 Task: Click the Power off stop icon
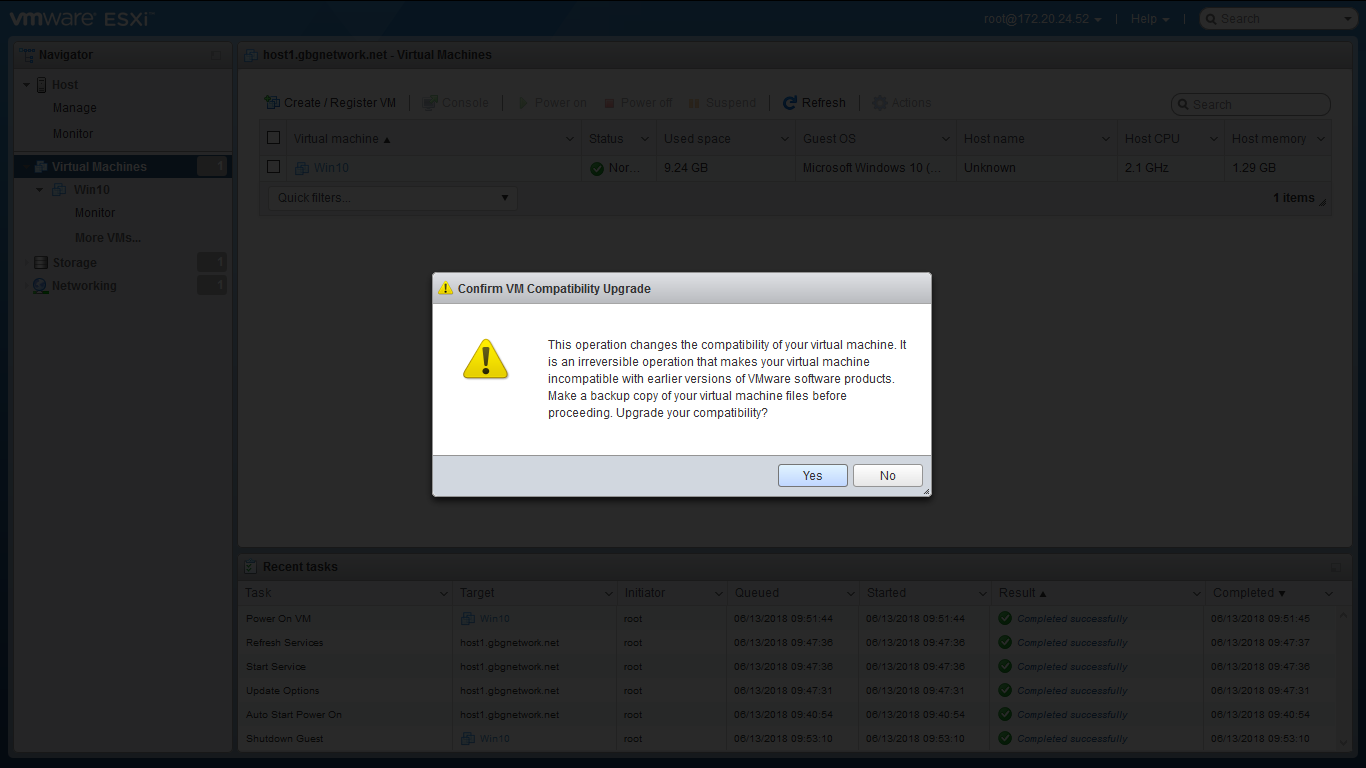609,103
